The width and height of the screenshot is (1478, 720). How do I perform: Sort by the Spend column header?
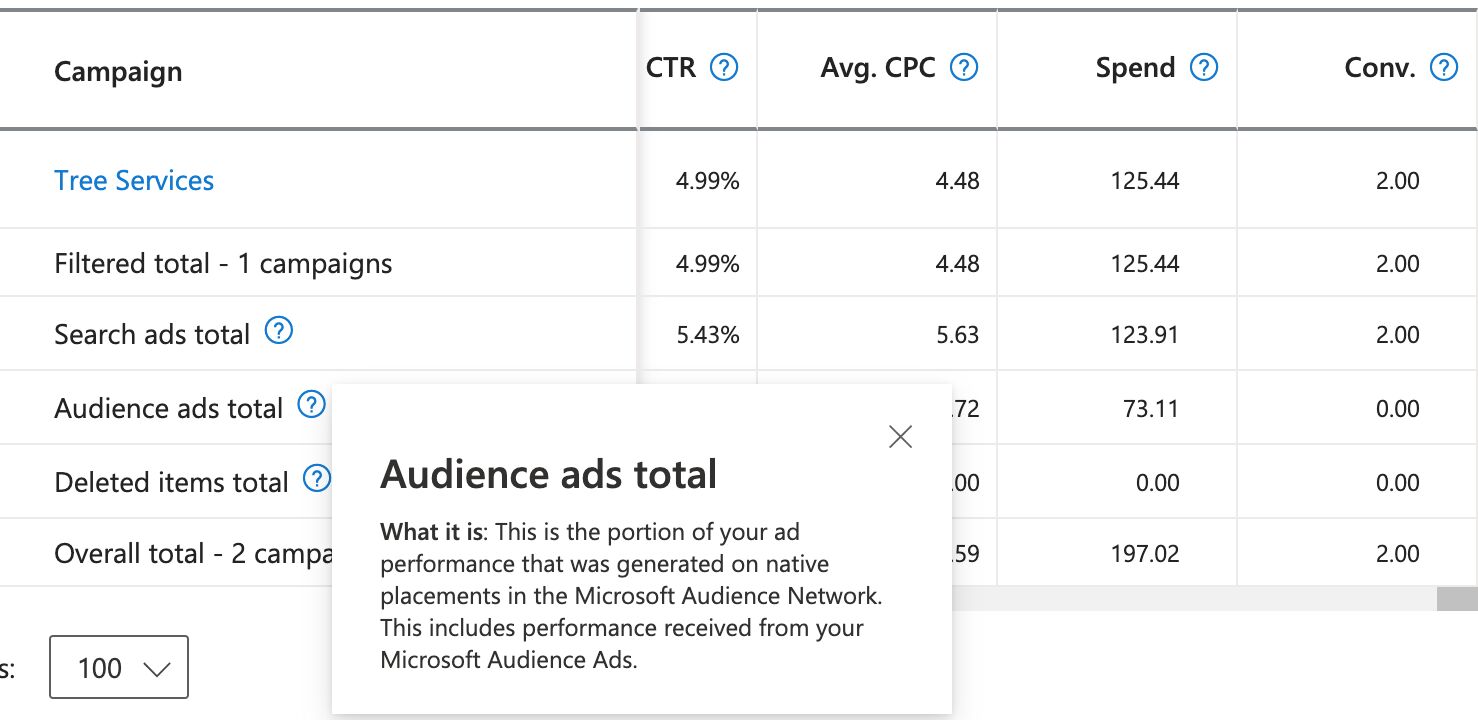point(1135,67)
